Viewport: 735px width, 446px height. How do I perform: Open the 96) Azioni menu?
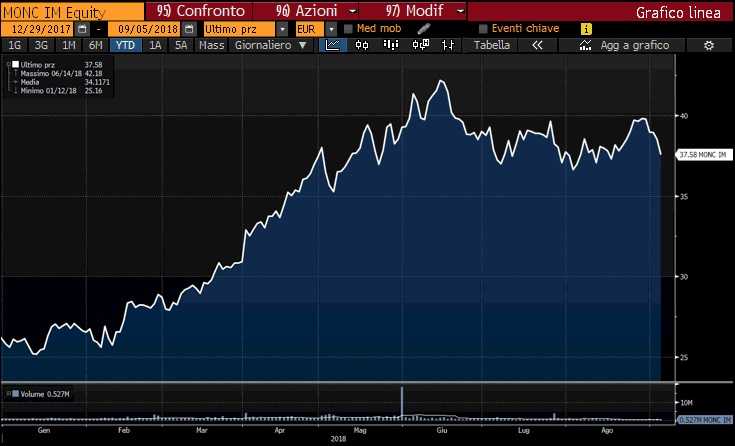point(308,11)
